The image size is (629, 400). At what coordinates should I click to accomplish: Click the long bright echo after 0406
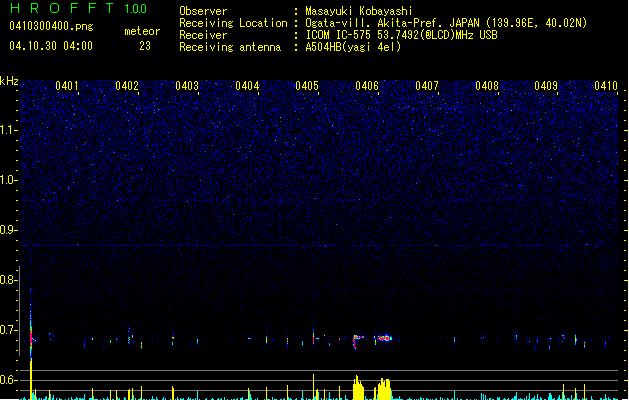pyautogui.click(x=384, y=338)
